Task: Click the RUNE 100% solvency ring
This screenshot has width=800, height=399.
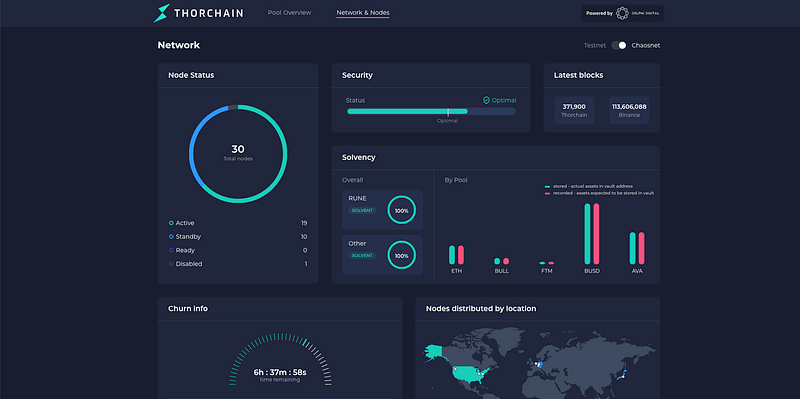Action: 402,210
